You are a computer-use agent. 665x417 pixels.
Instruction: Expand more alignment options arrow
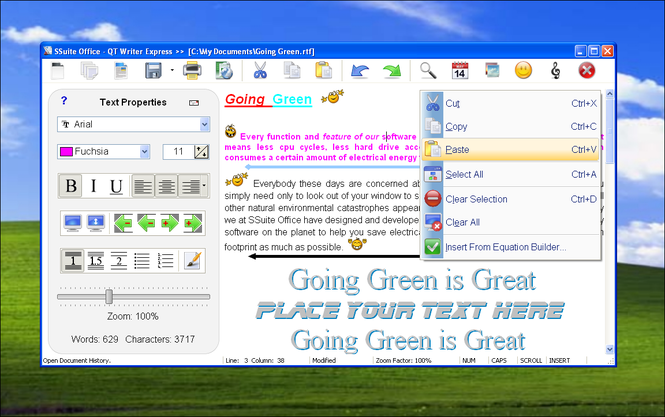click(x=204, y=186)
